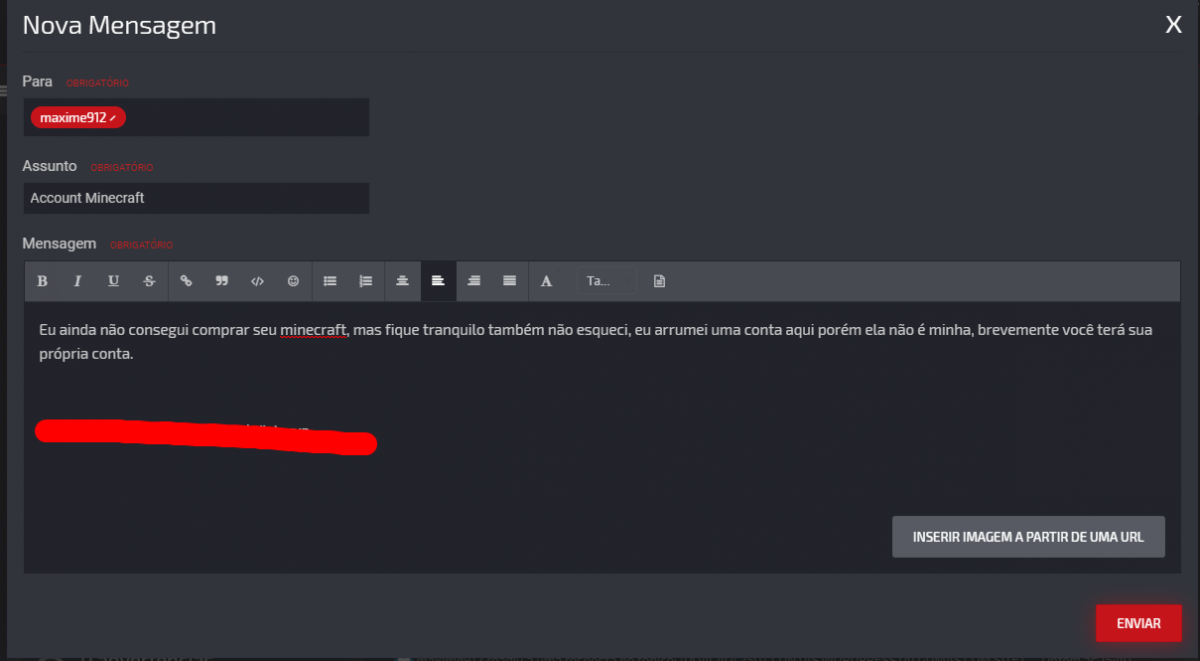Image resolution: width=1200 pixels, height=661 pixels.
Task: Align message text to the right
Action: pos(474,281)
